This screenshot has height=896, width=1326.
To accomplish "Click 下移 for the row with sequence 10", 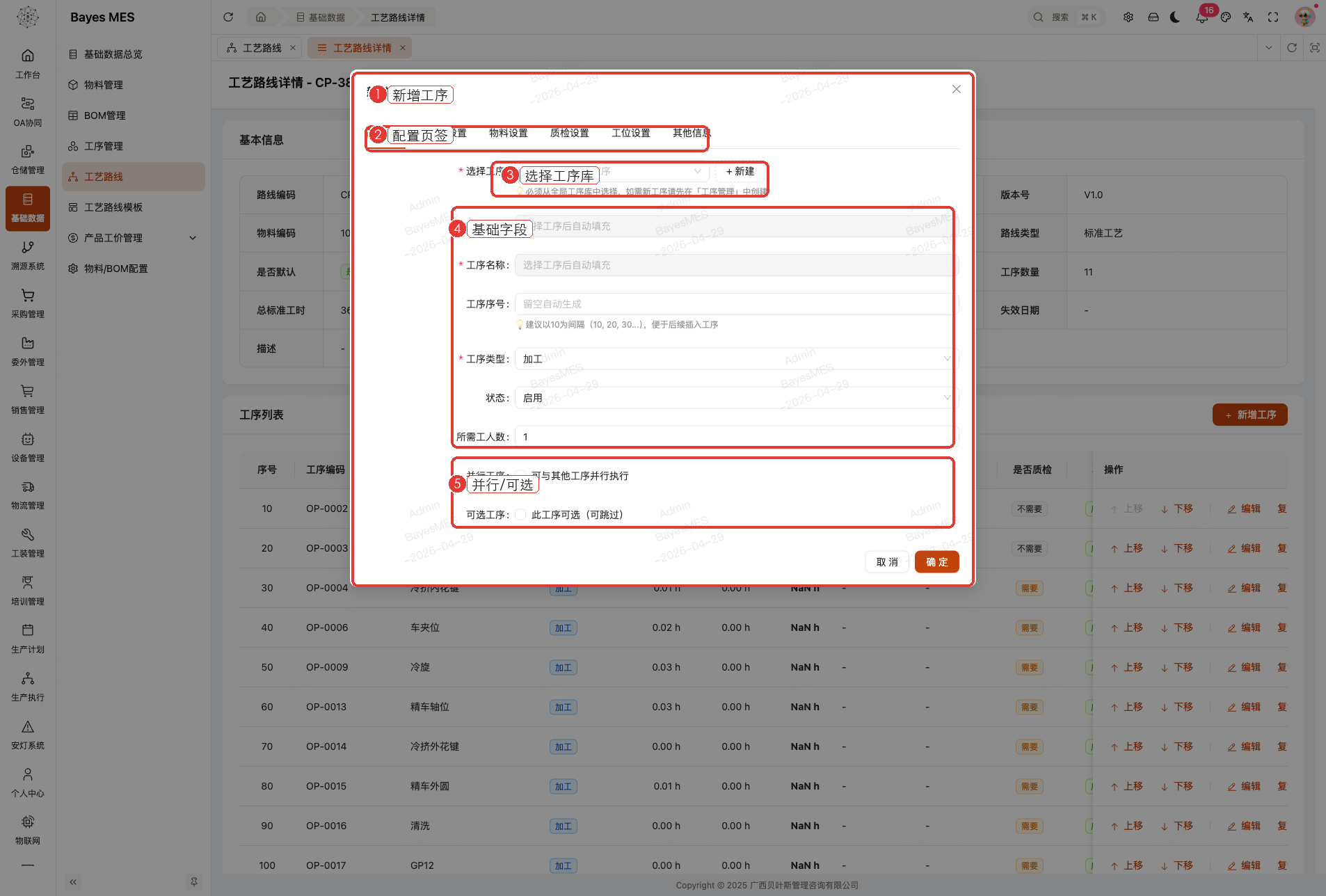I will [1176, 509].
